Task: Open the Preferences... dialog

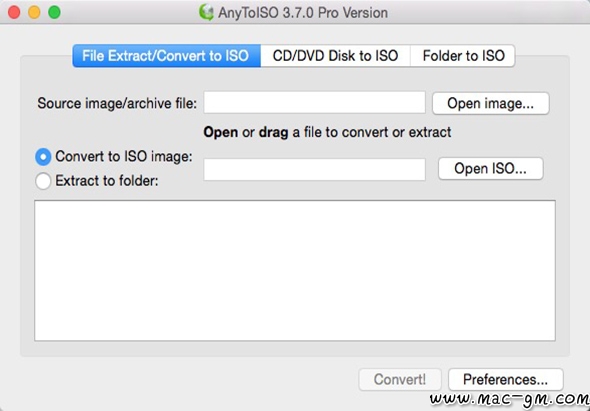Action: 506,379
